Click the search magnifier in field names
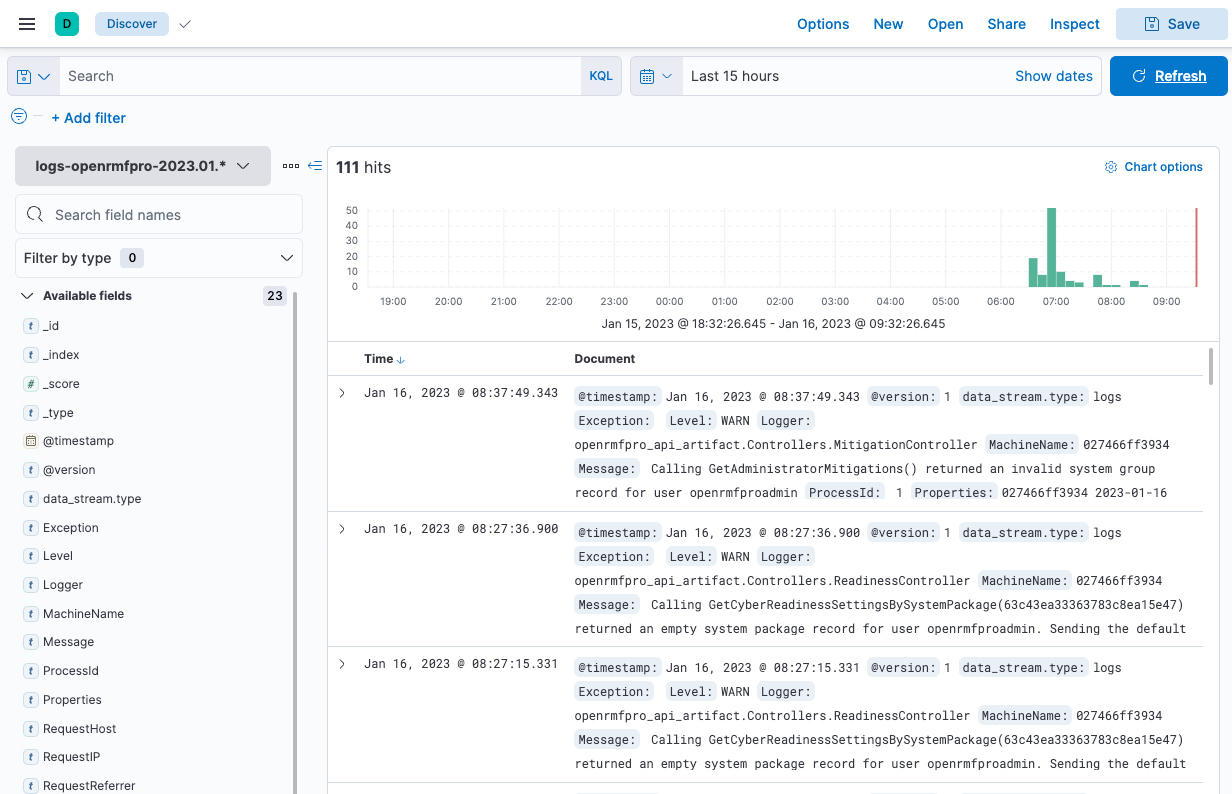 click(36, 214)
